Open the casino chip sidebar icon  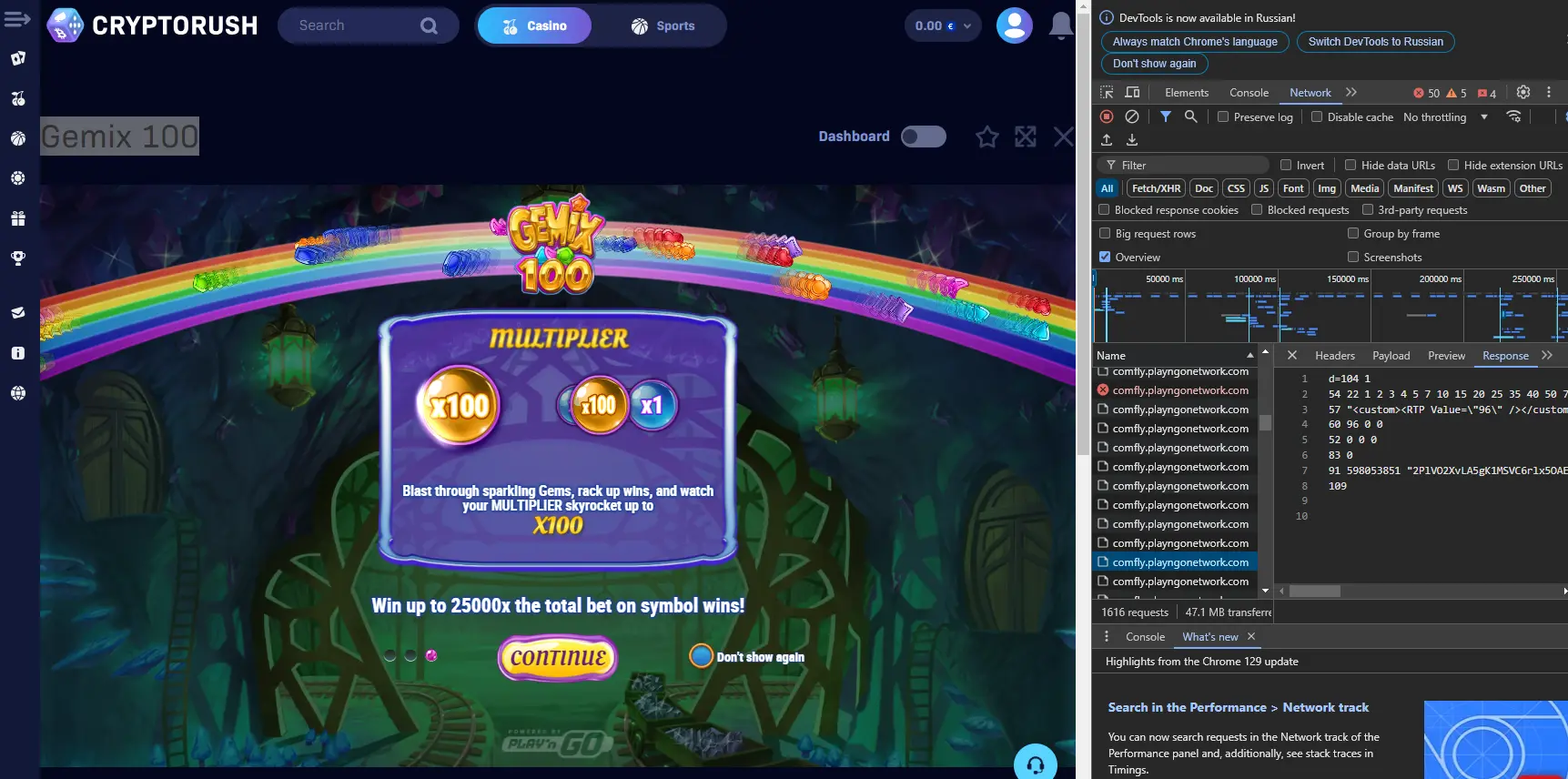pos(17,178)
